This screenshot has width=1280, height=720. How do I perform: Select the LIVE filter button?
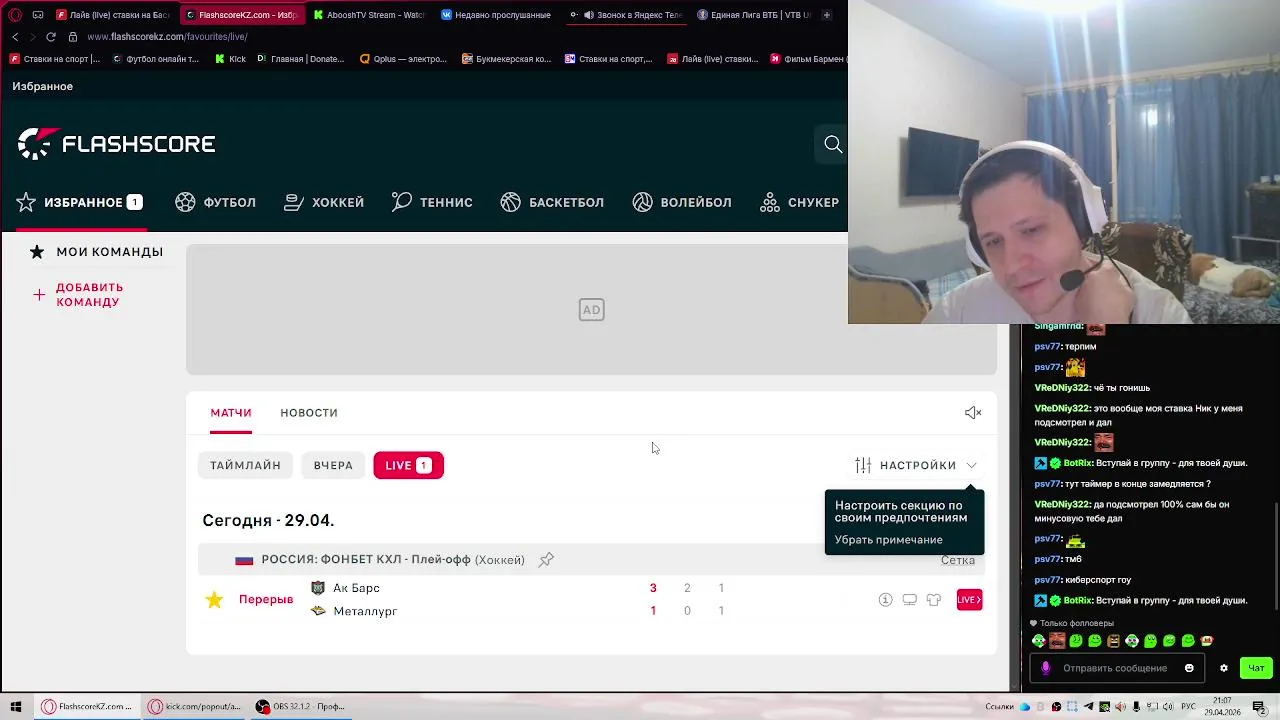[408, 465]
